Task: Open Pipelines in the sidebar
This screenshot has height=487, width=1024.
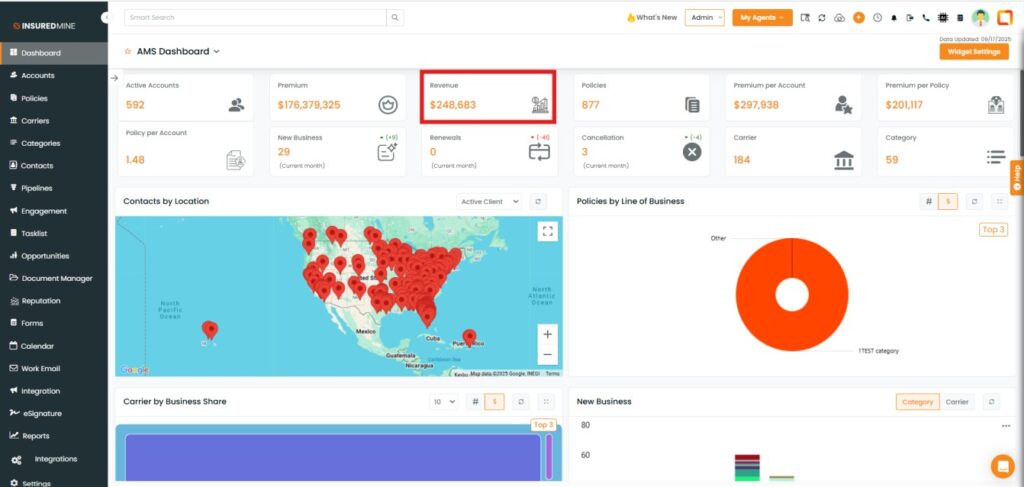Action: 36,188
